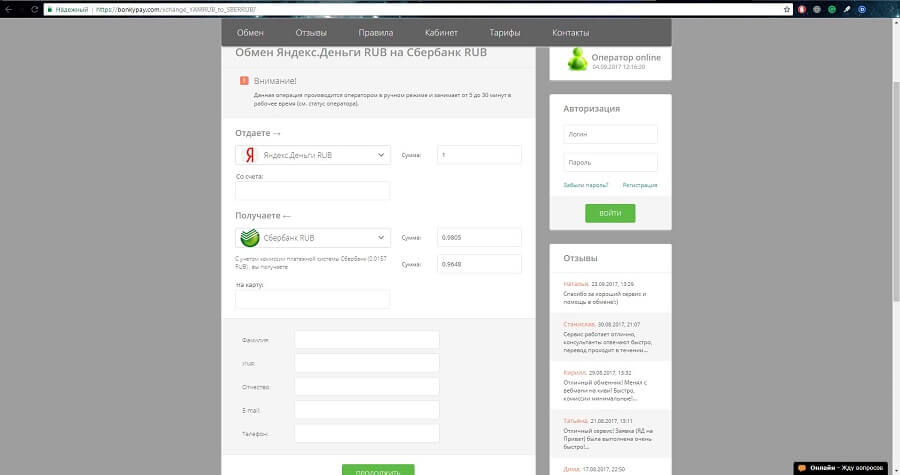The height and width of the screenshot is (475, 900).
Task: Focus the Сумма field showing 0.9805
Action: point(479,238)
